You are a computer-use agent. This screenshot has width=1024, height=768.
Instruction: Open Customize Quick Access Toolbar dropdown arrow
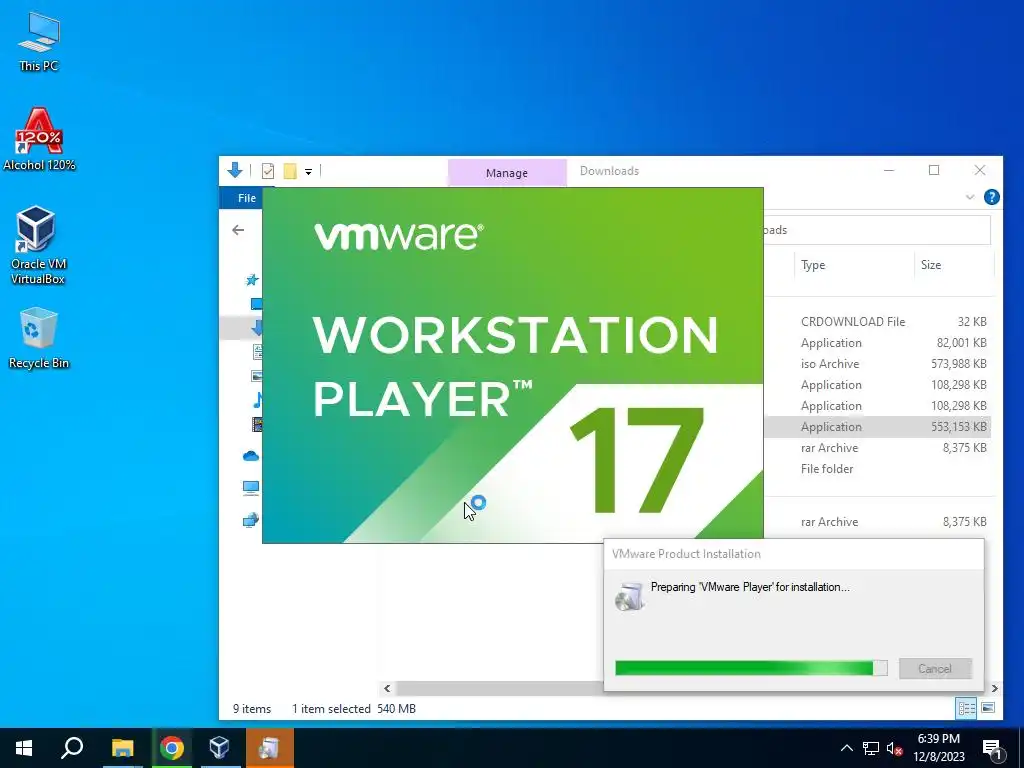(x=308, y=172)
